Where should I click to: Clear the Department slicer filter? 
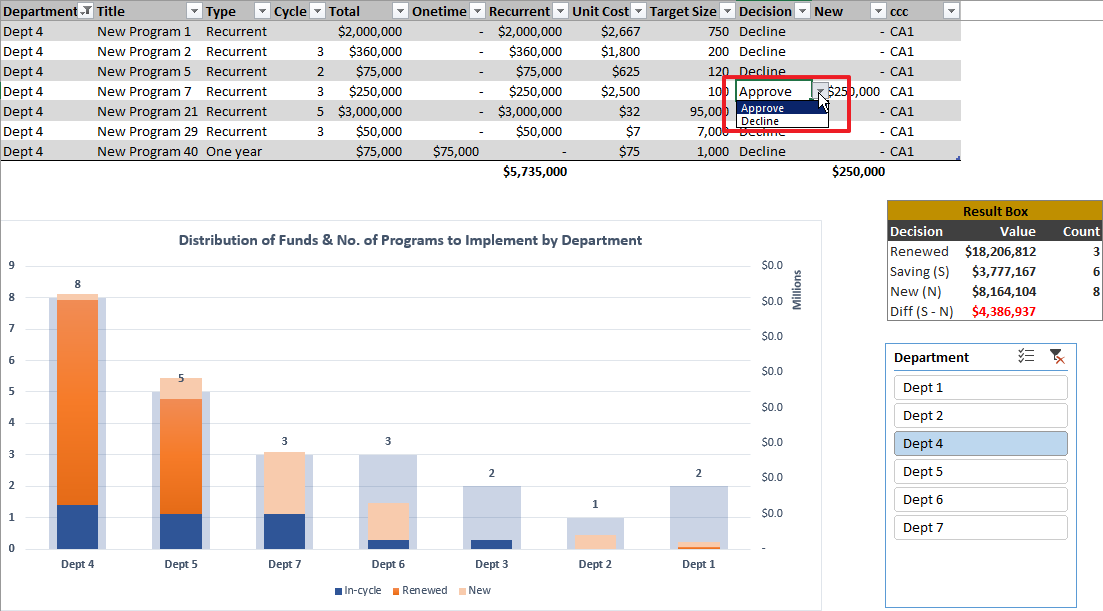(x=1056, y=356)
